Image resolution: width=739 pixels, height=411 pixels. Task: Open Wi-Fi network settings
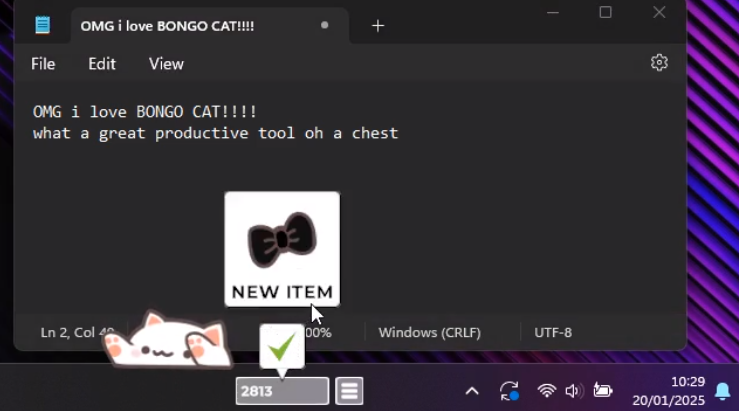pos(546,391)
